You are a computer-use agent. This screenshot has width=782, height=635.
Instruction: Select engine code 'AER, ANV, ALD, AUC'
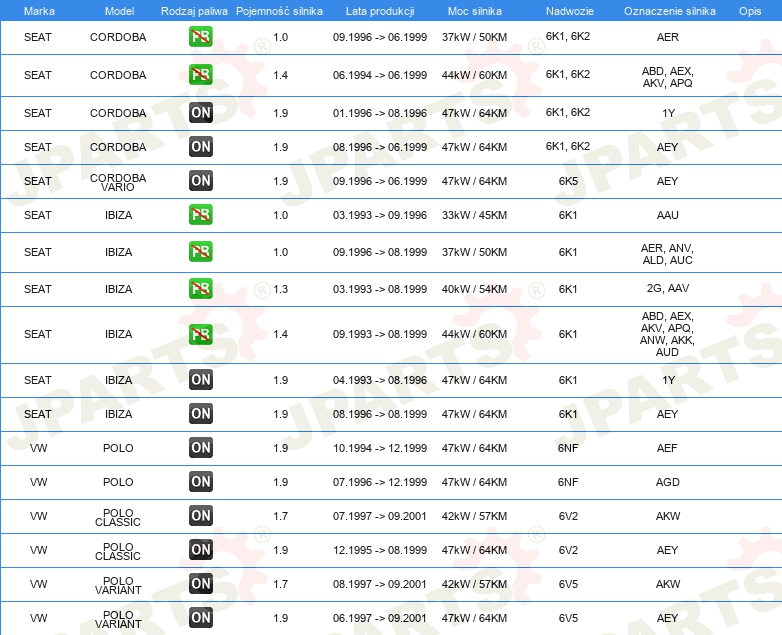coord(667,254)
